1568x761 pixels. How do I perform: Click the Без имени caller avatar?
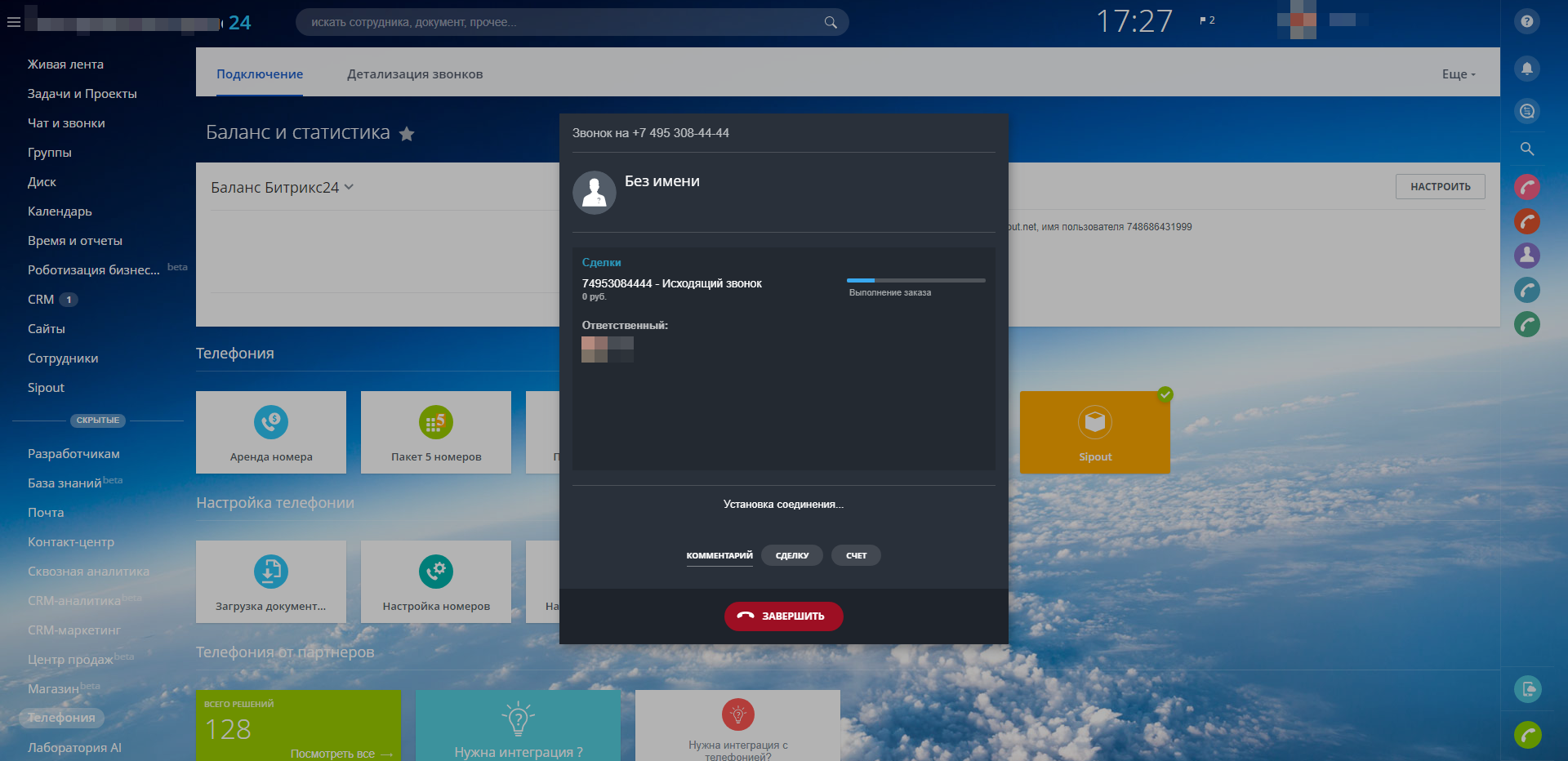click(595, 193)
